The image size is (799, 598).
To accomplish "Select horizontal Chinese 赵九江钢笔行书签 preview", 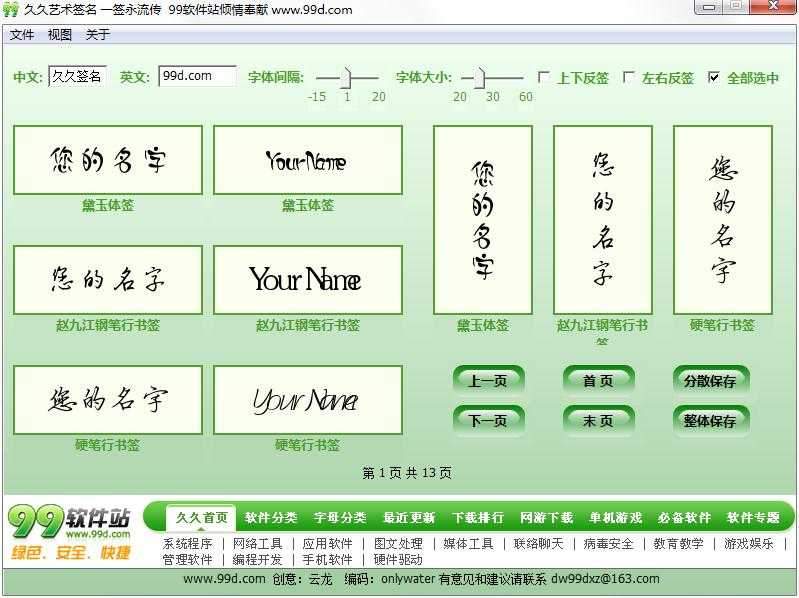I will [108, 280].
